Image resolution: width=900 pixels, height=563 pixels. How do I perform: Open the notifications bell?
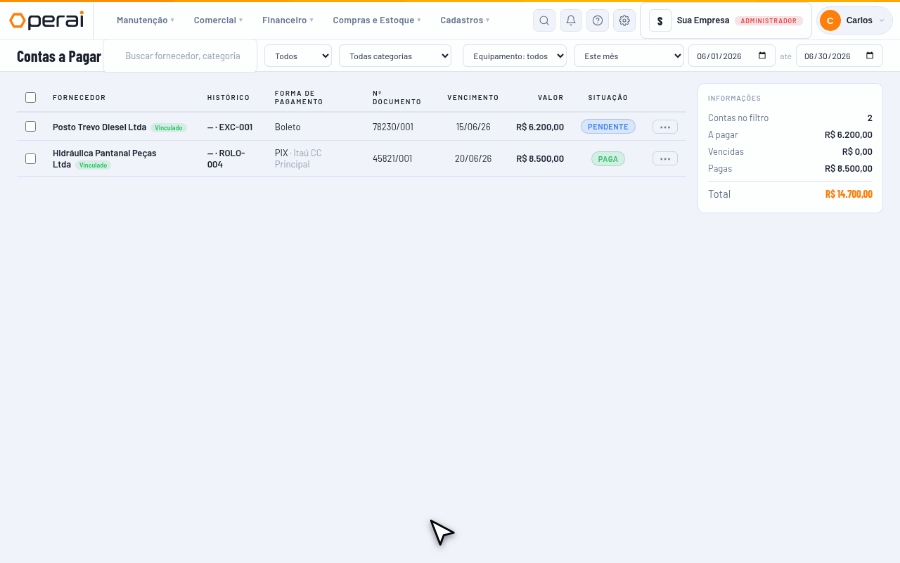click(571, 20)
